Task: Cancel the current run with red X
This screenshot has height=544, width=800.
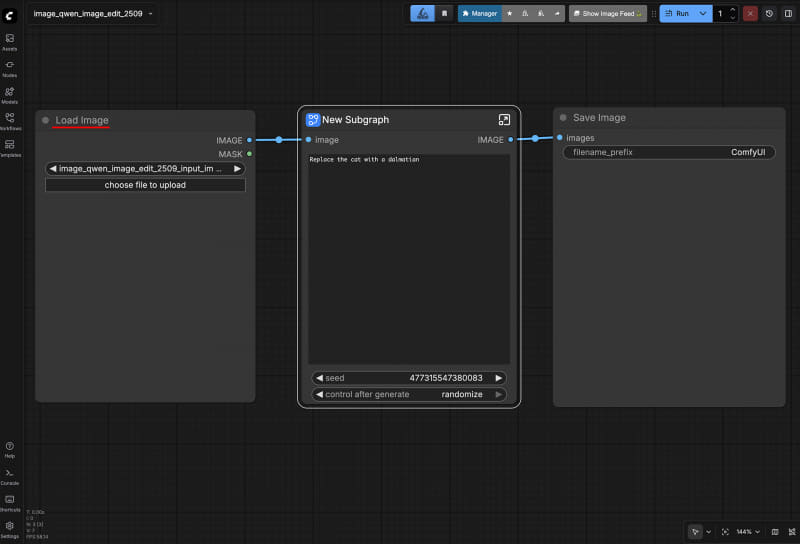Action: (x=750, y=14)
